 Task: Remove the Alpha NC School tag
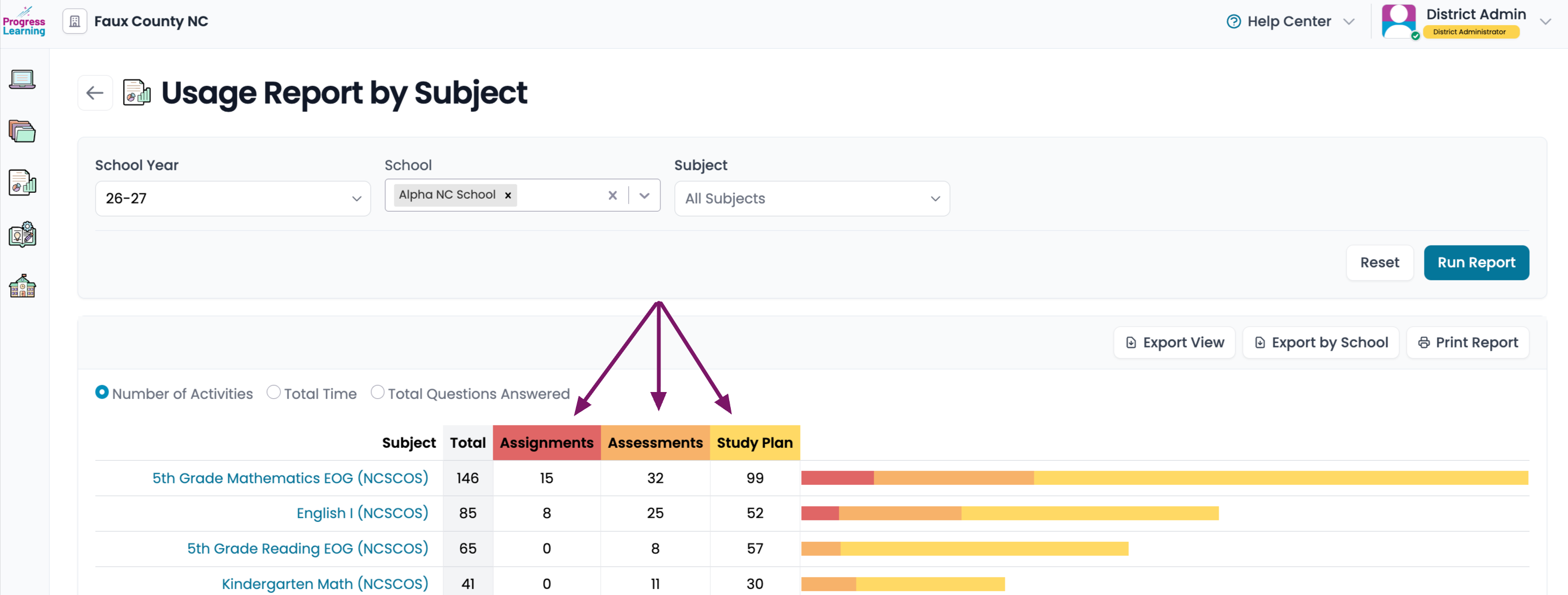pos(508,195)
